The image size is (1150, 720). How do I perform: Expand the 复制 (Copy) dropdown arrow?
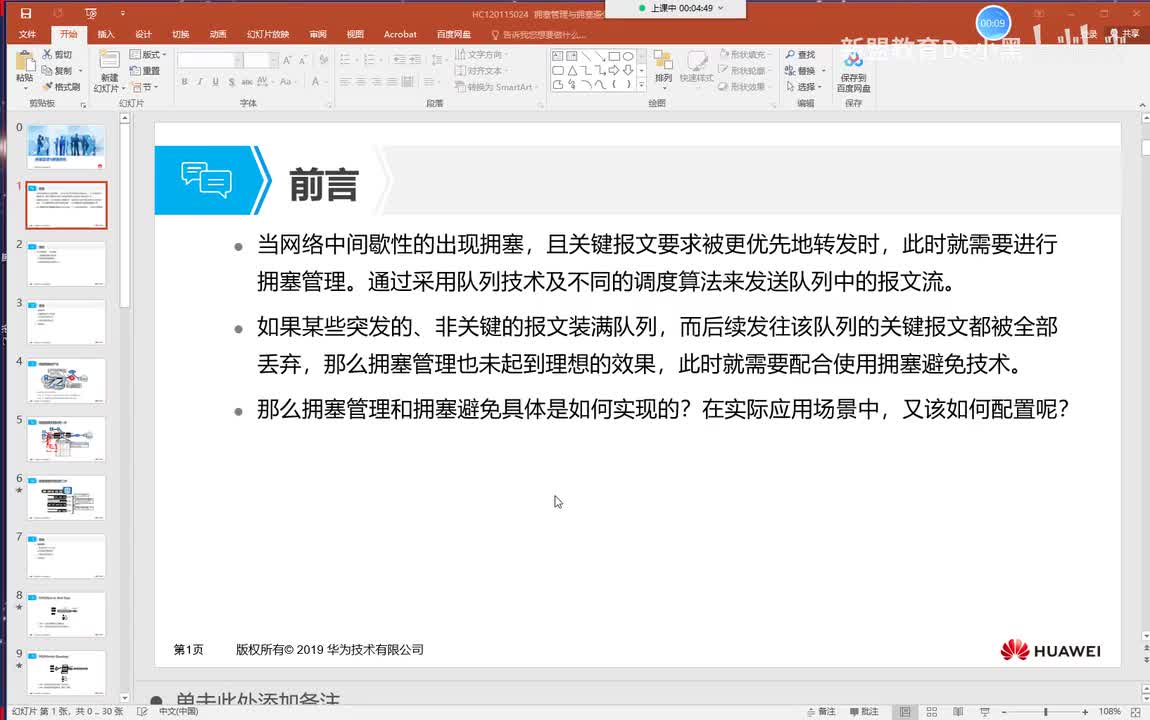pyautogui.click(x=80, y=70)
